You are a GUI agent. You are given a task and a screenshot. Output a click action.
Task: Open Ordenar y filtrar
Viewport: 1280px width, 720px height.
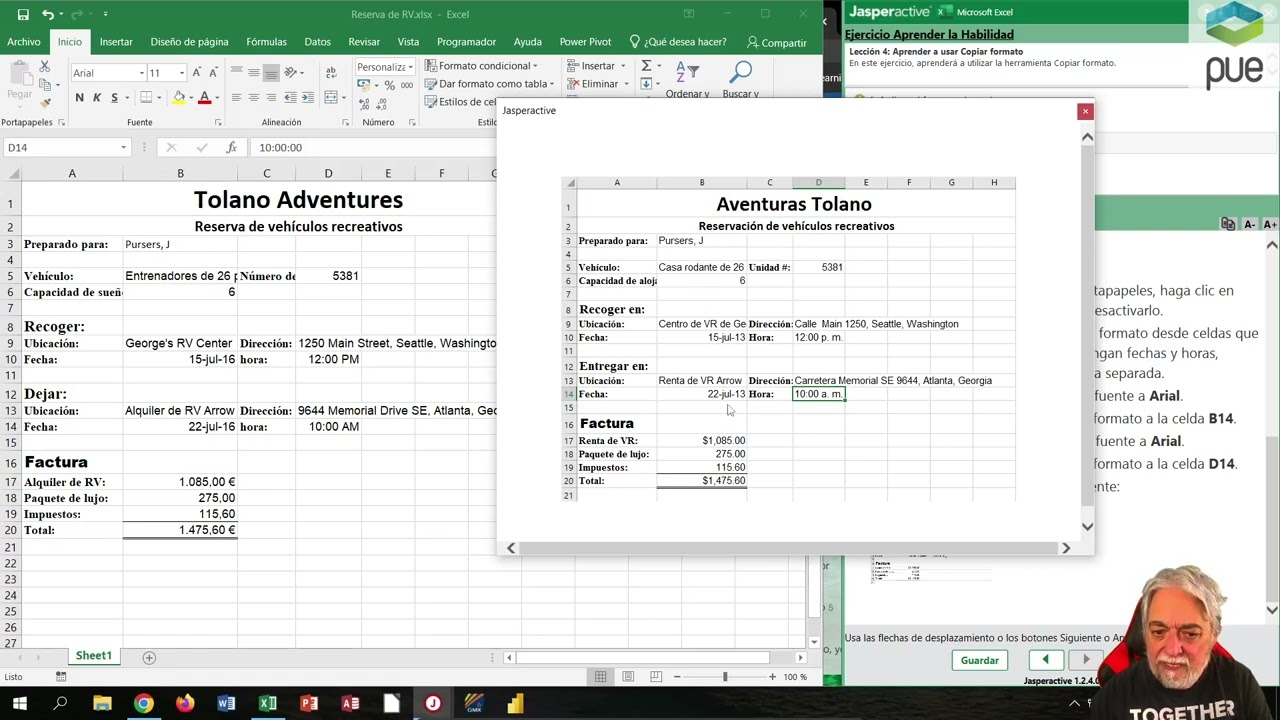(x=687, y=80)
